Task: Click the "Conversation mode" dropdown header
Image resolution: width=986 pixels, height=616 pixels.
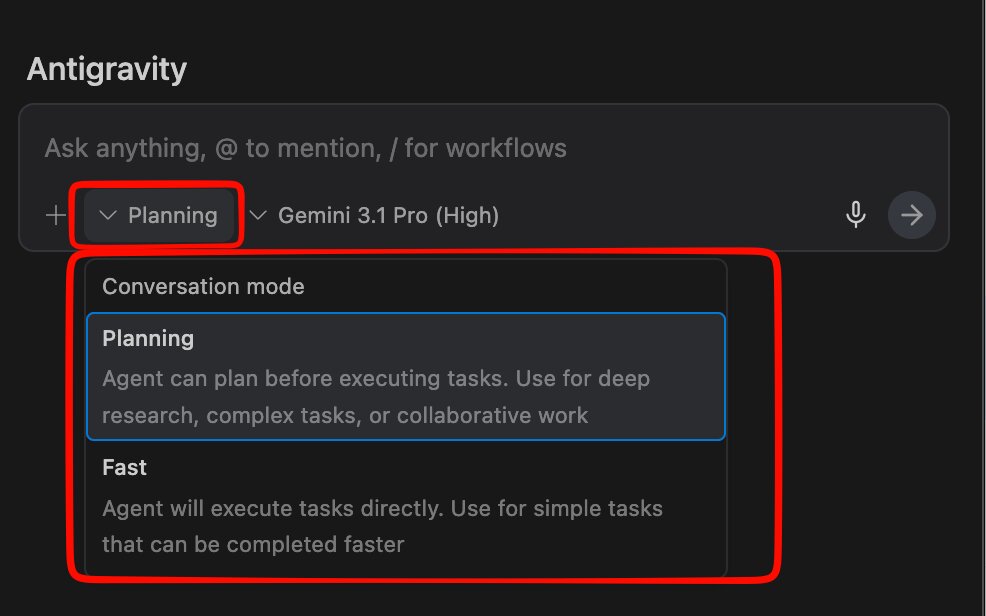Action: 203,287
